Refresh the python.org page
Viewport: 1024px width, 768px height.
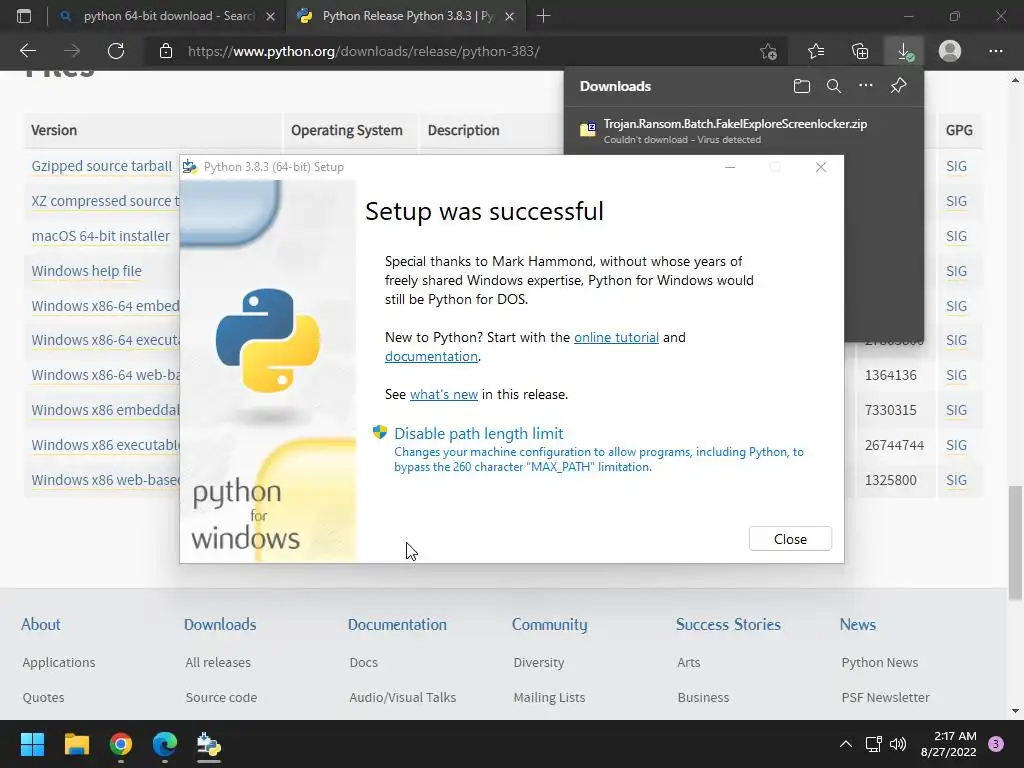[x=116, y=51]
